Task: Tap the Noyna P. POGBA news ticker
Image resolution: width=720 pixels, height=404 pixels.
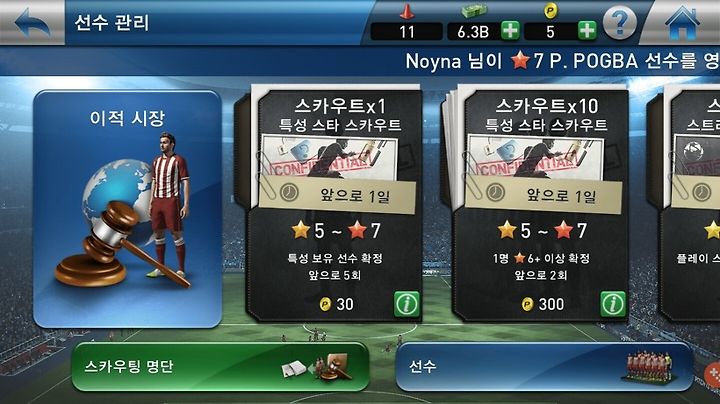Action: click(x=562, y=61)
